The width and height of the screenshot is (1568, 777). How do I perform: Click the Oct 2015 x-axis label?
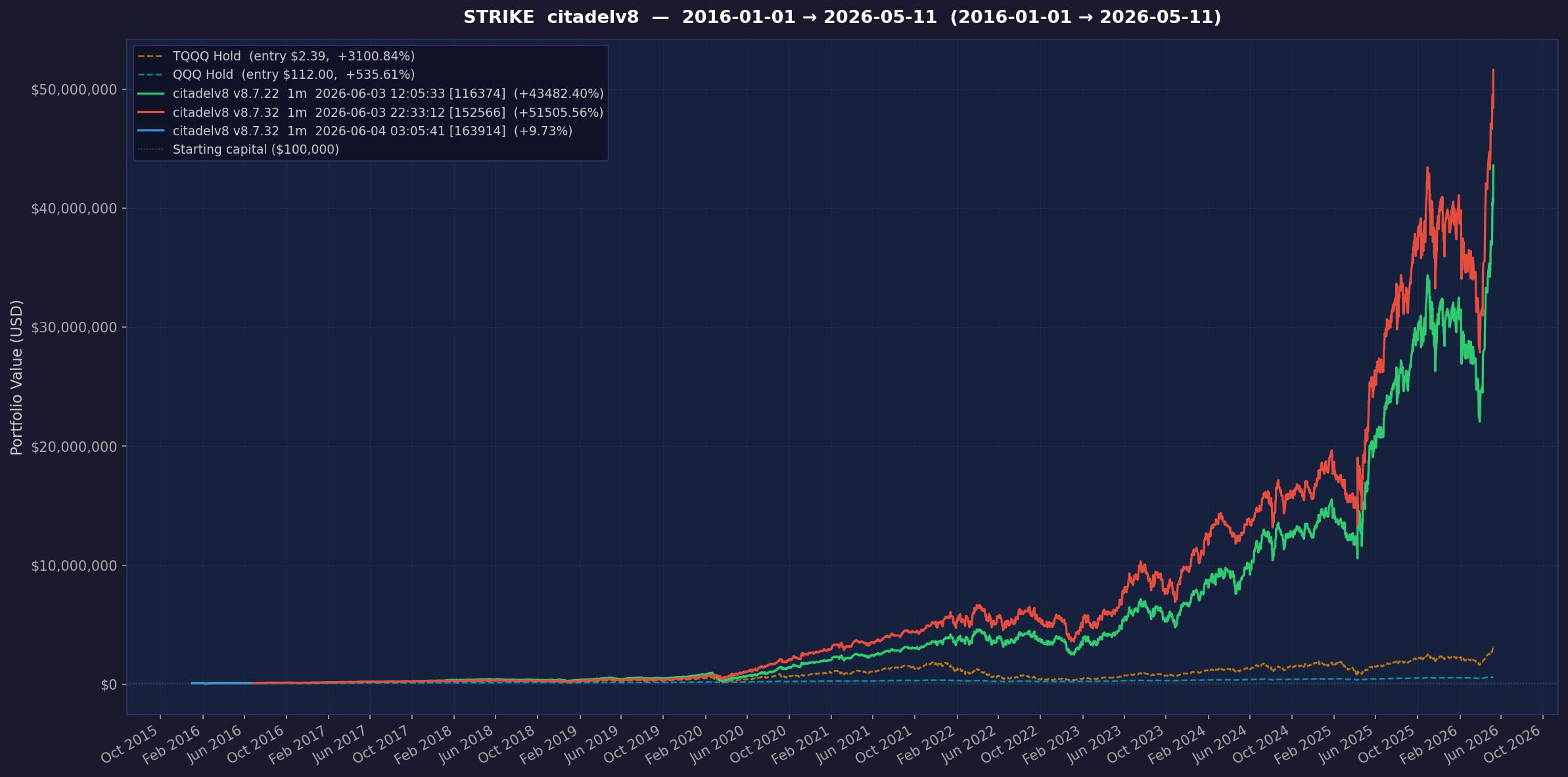130,744
